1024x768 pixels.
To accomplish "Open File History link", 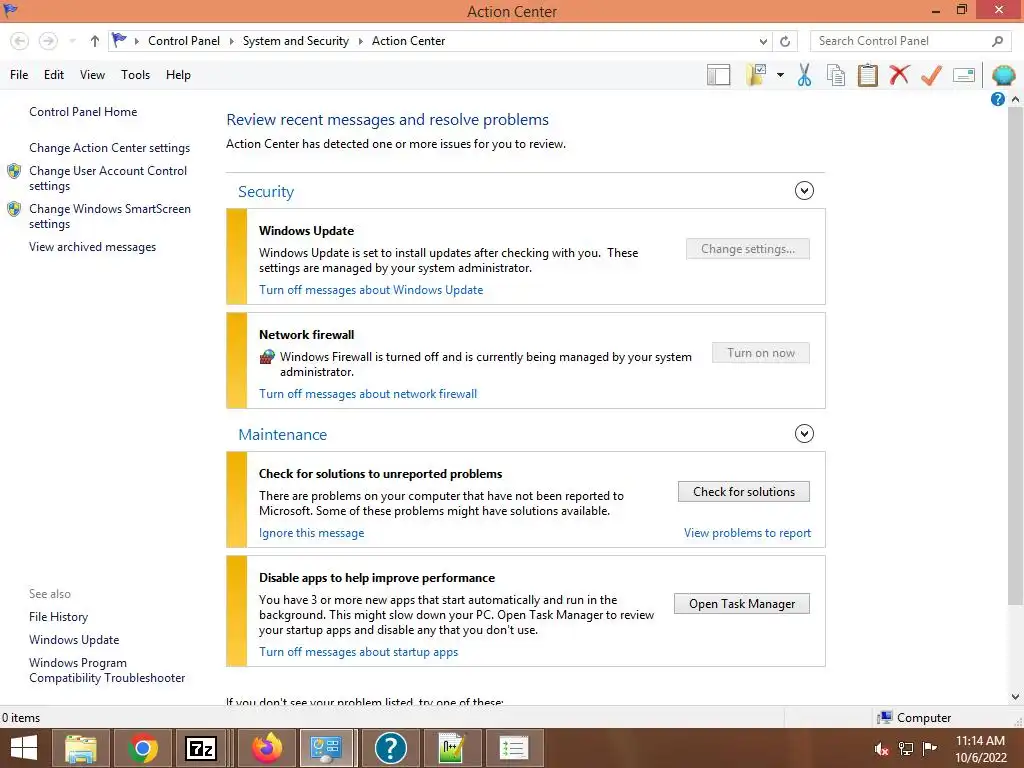I will 58,616.
